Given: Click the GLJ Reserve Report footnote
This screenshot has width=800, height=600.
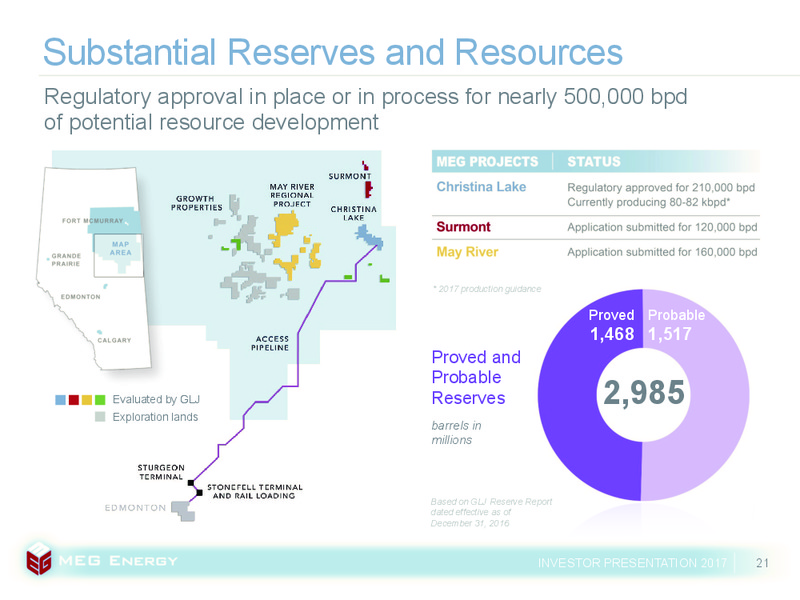Looking at the screenshot, I should 491,512.
